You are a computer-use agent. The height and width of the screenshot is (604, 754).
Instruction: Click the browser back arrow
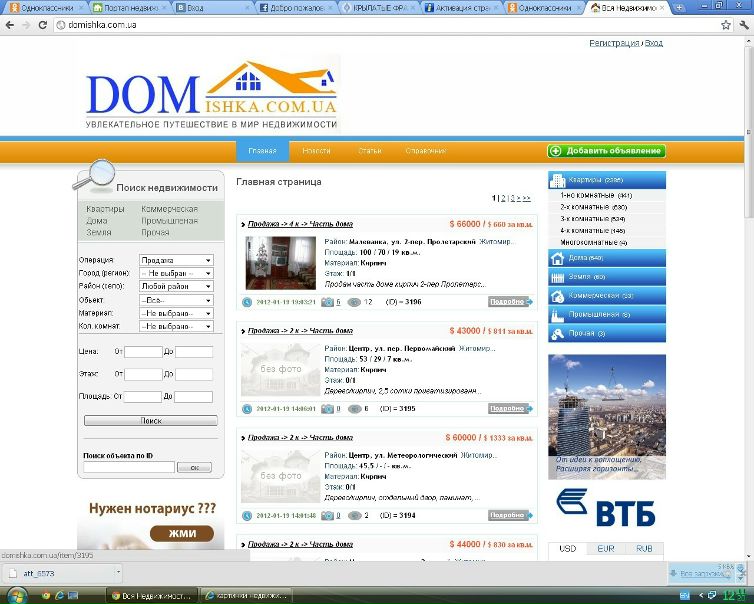[10, 25]
